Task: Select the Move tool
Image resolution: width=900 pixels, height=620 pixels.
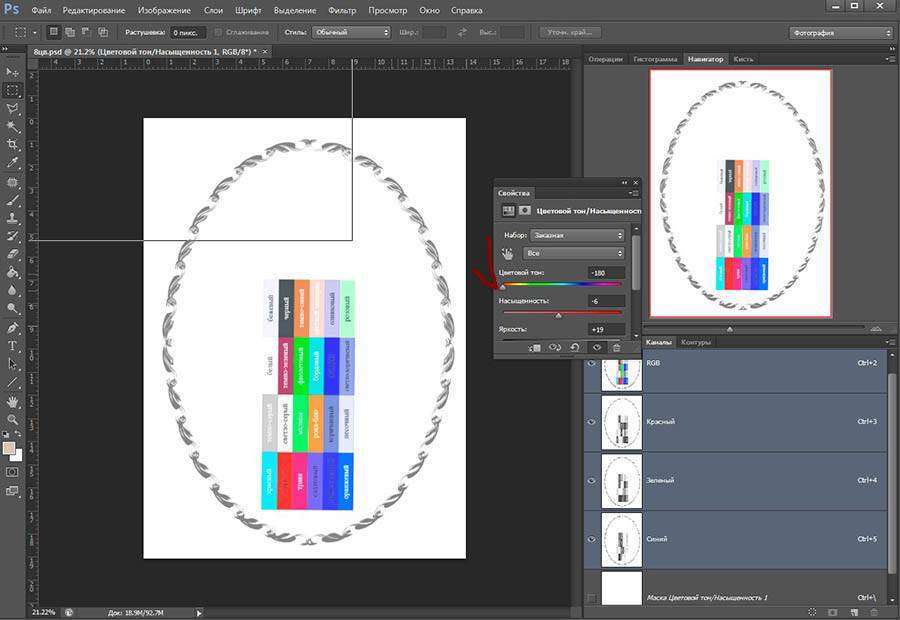Action: pos(13,73)
